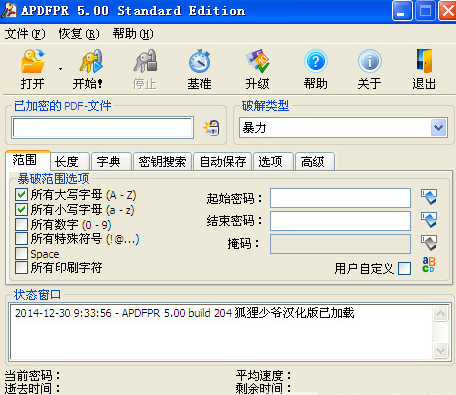Image resolution: width=456 pixels, height=395 pixels.
Task: Toggle the 用户自定义 checkbox
Action: click(x=405, y=268)
